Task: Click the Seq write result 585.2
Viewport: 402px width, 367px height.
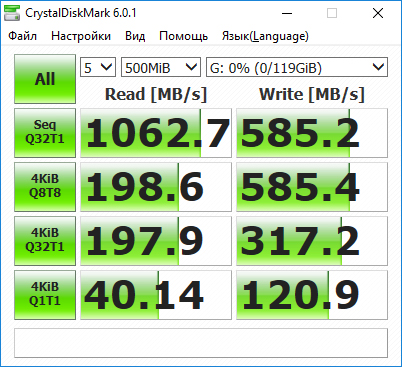Action: [312, 133]
